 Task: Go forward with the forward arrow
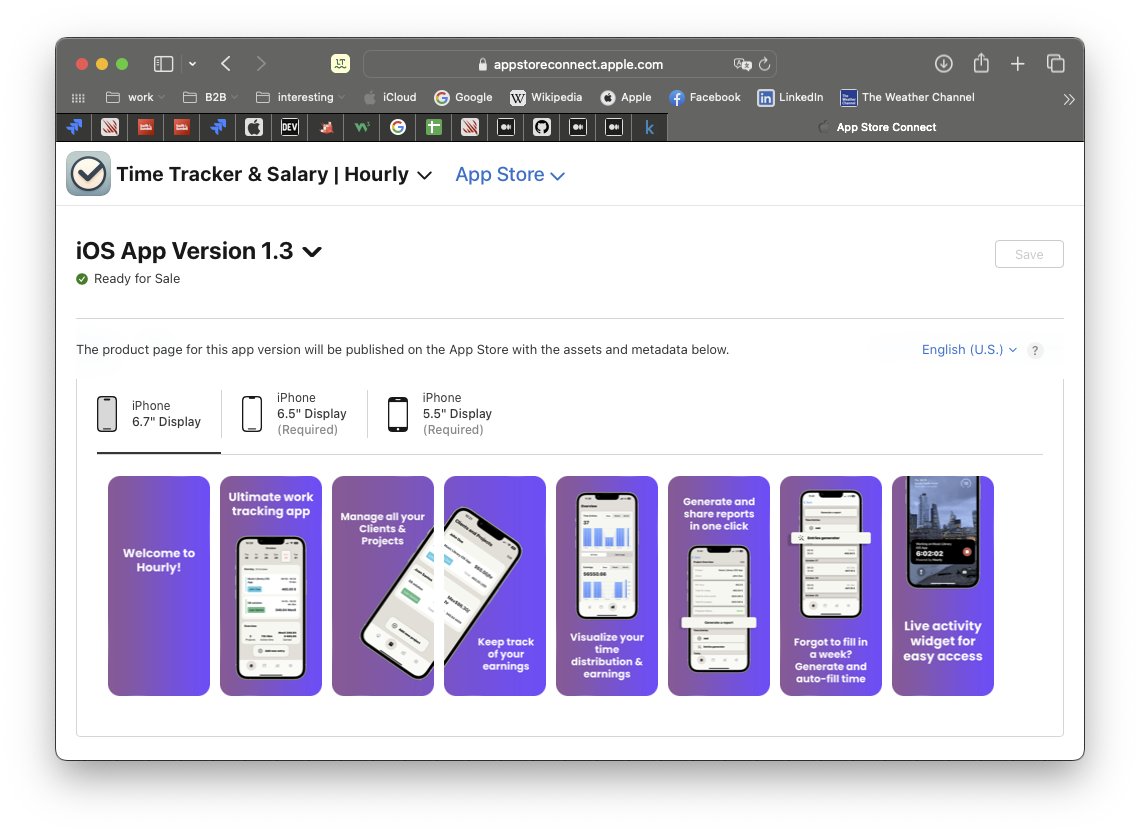261,64
